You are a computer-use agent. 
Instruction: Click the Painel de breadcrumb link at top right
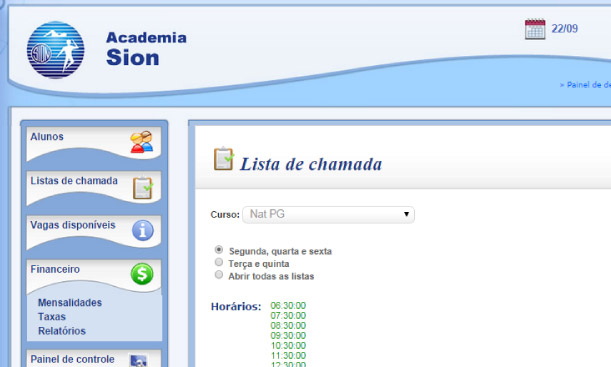click(585, 85)
